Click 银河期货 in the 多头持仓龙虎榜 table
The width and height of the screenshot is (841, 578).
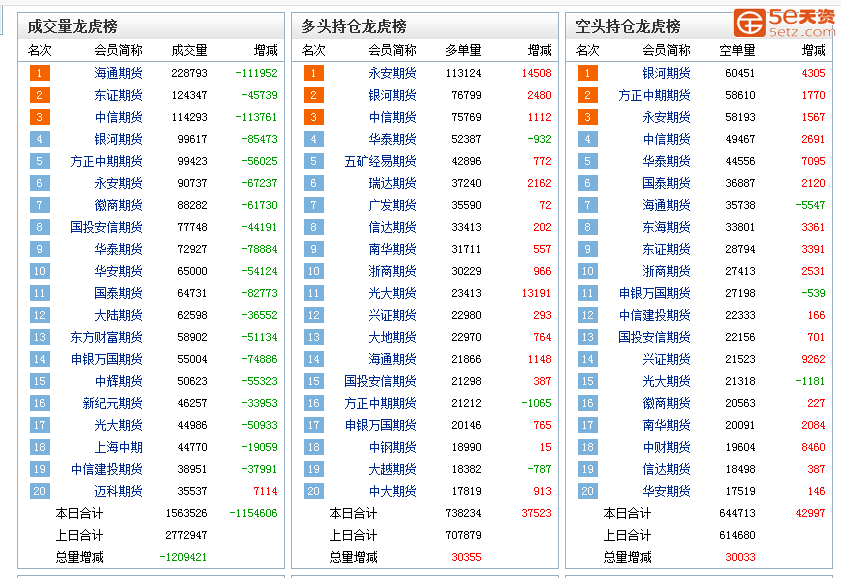(x=392, y=95)
